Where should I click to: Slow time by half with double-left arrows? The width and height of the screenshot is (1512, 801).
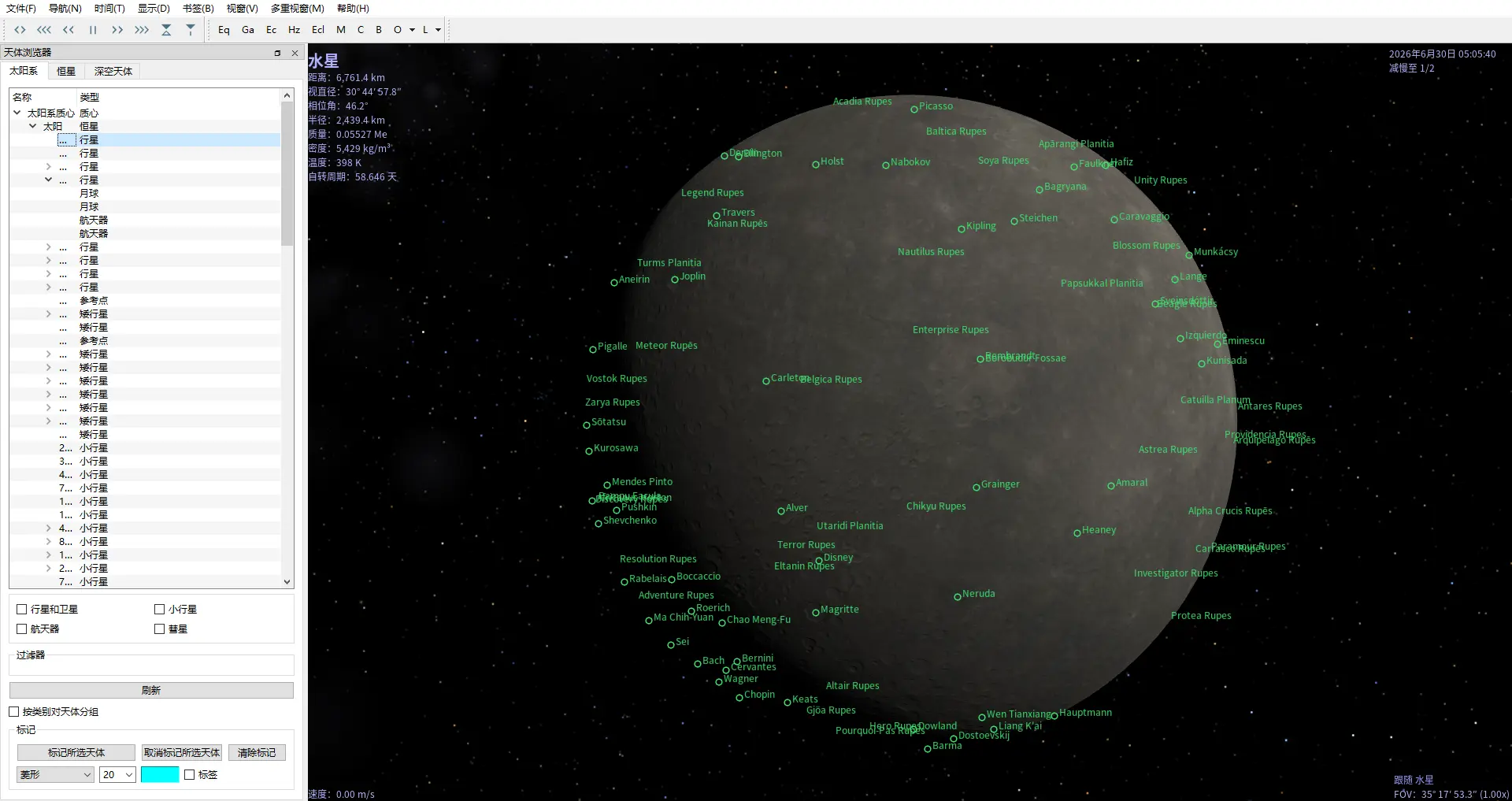pyautogui.click(x=69, y=30)
